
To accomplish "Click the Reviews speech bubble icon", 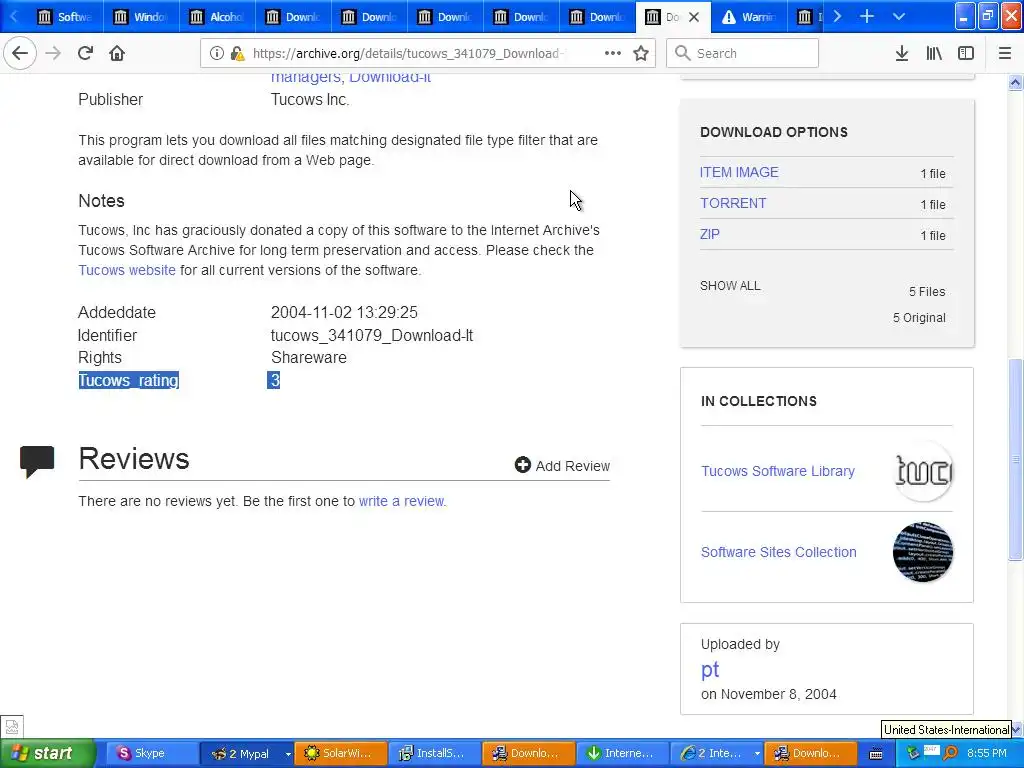I will [x=37, y=461].
